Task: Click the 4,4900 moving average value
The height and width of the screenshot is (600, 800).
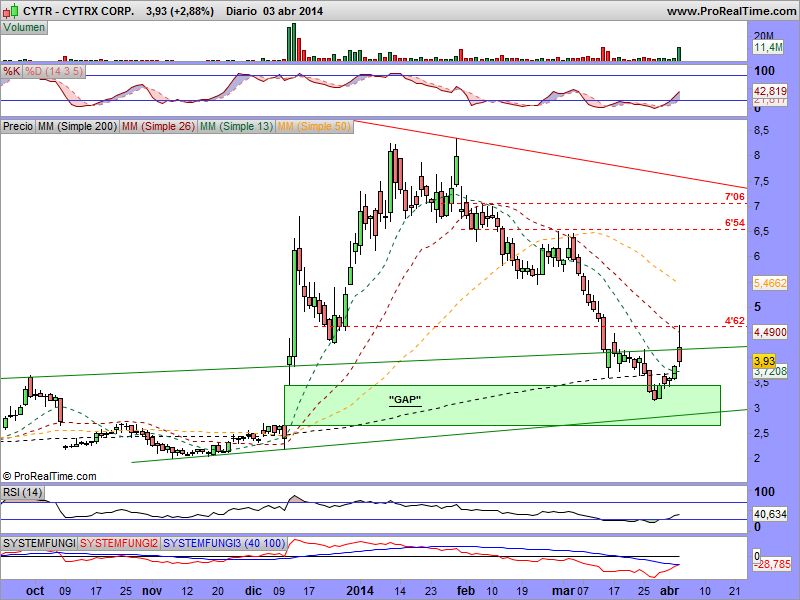Action: pos(770,332)
